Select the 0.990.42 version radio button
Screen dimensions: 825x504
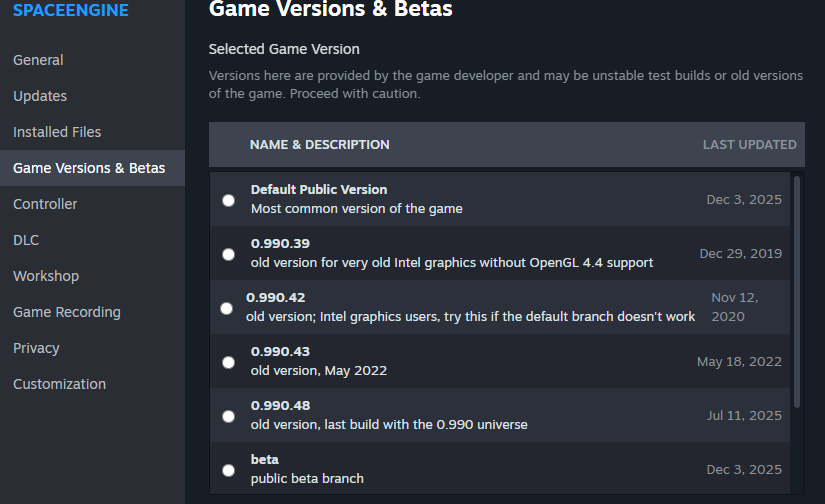(226, 308)
